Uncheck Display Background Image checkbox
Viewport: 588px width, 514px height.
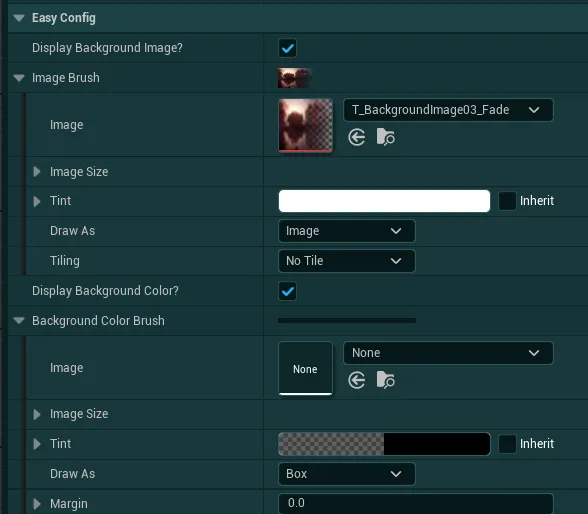click(x=288, y=48)
